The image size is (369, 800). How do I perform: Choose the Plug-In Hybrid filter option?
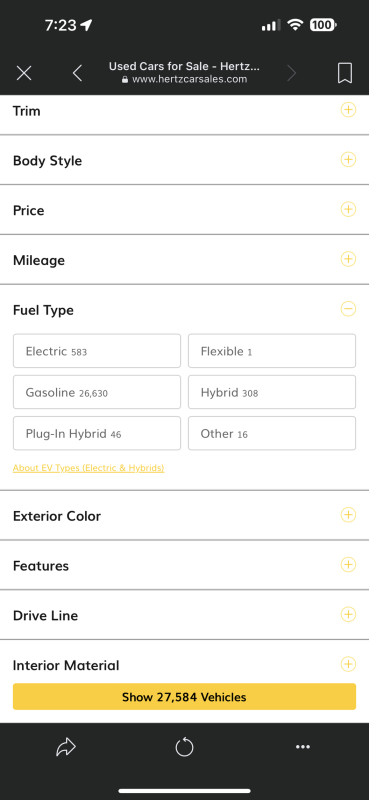click(x=97, y=434)
